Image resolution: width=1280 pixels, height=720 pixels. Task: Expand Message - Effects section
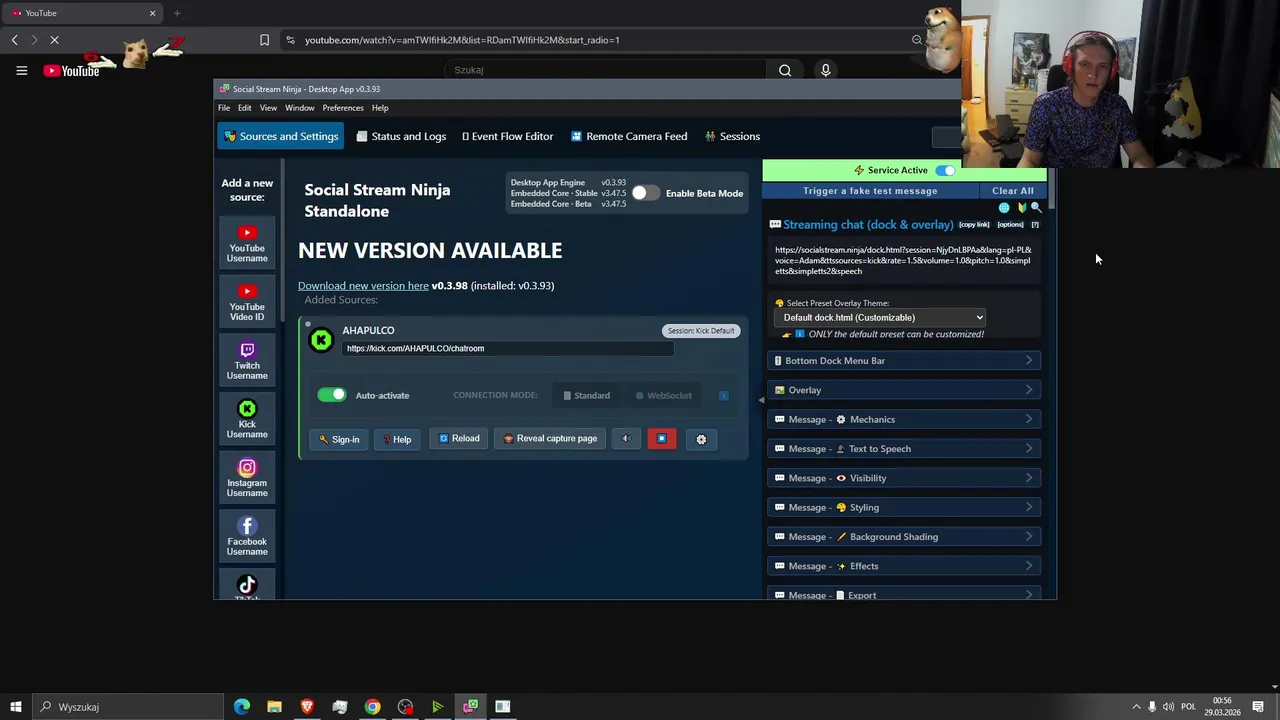[x=904, y=566]
